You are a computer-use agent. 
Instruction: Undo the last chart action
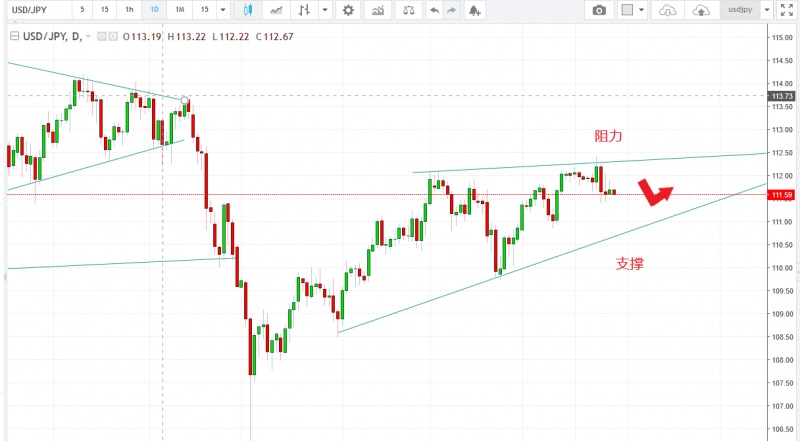[x=433, y=10]
